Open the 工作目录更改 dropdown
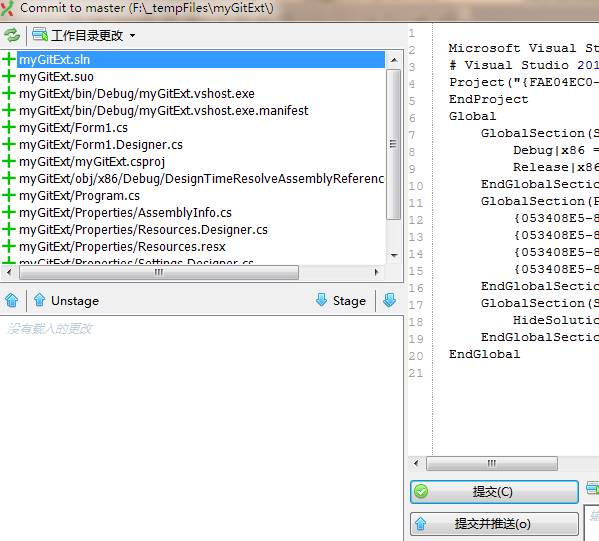This screenshot has height=541, width=599. point(84,35)
